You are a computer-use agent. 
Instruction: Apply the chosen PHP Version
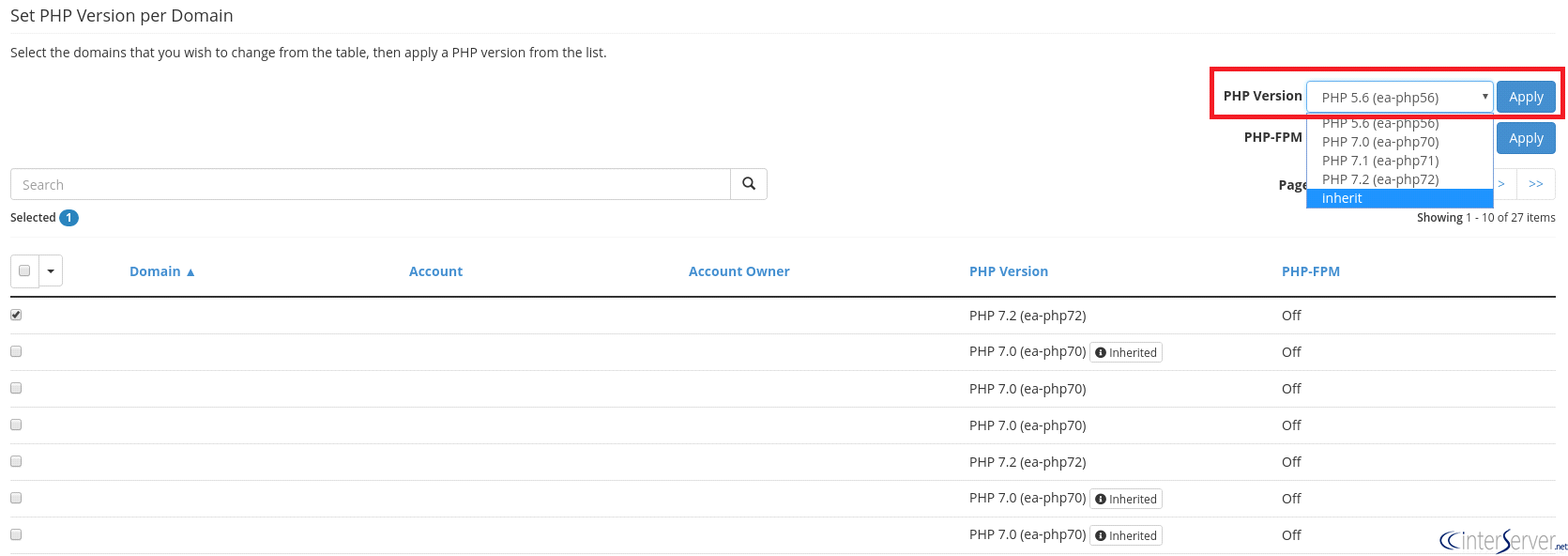pos(1526,97)
